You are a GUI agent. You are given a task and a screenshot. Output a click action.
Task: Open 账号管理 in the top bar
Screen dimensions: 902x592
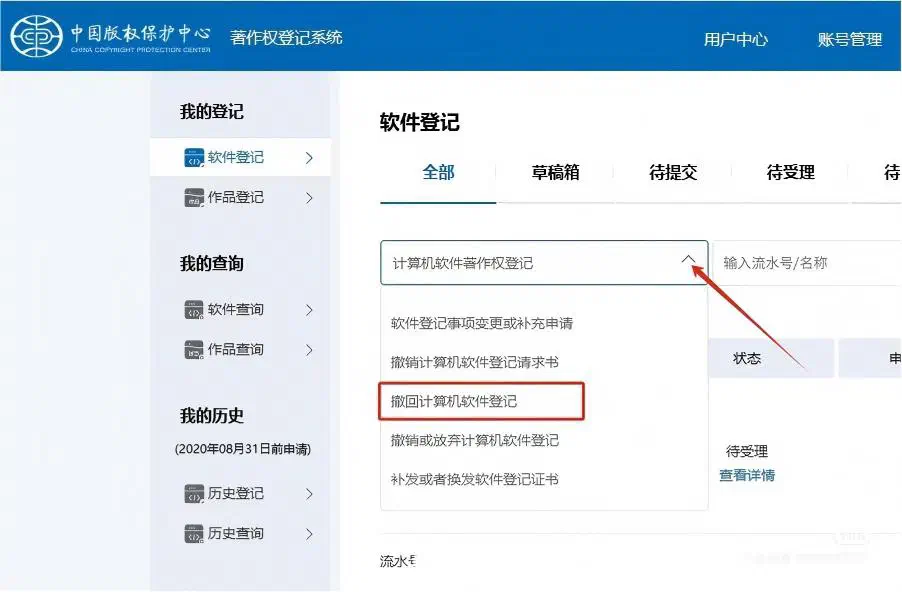850,39
